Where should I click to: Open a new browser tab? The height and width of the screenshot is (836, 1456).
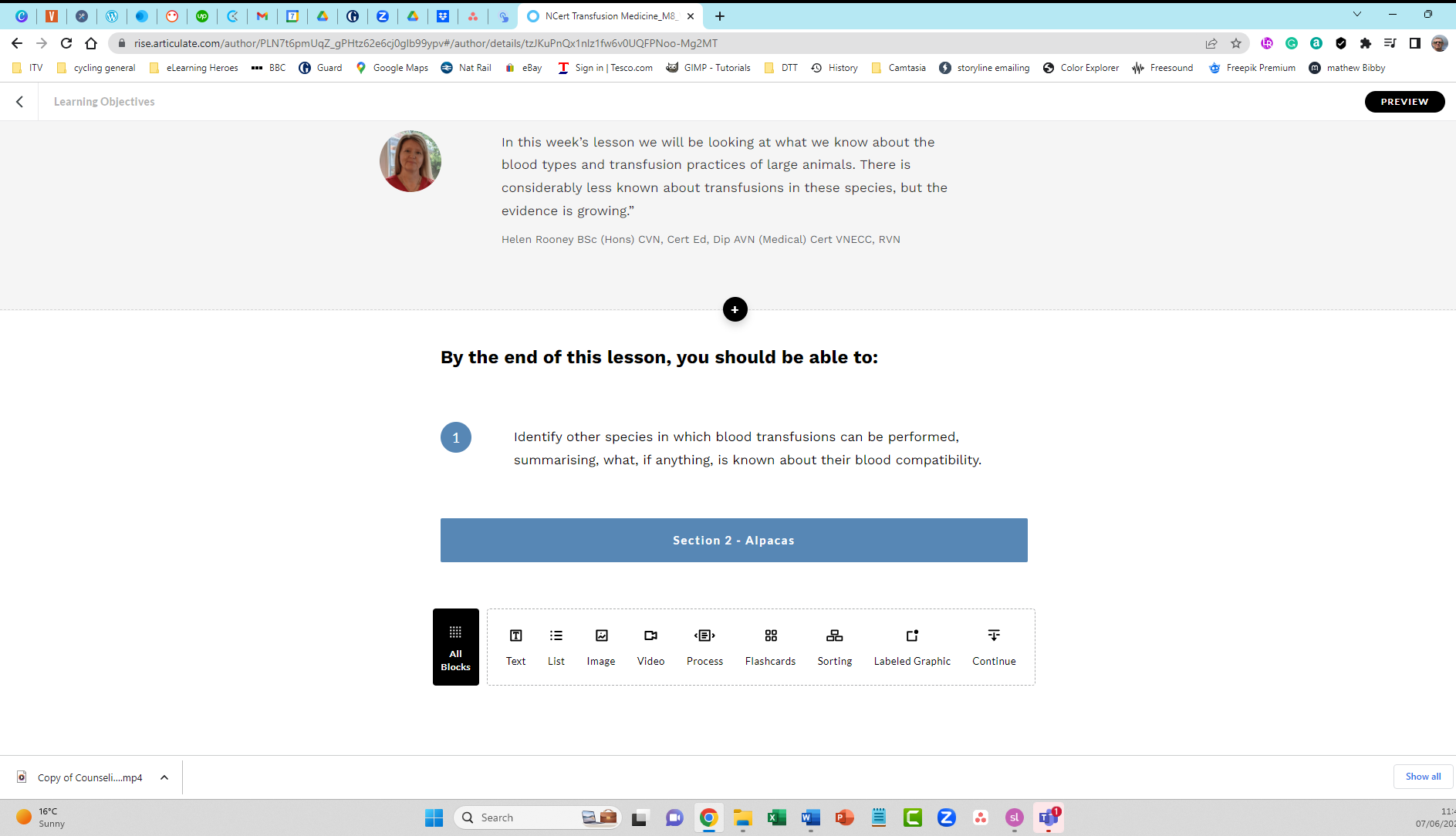click(x=720, y=15)
